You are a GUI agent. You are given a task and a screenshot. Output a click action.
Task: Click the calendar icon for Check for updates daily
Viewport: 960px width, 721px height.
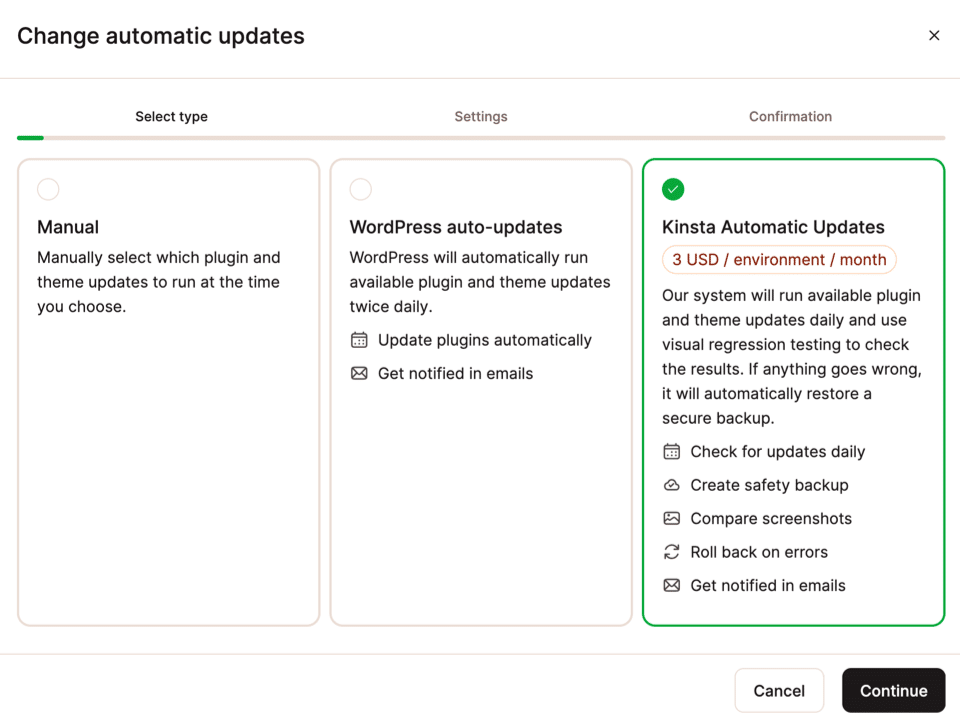[x=672, y=451]
